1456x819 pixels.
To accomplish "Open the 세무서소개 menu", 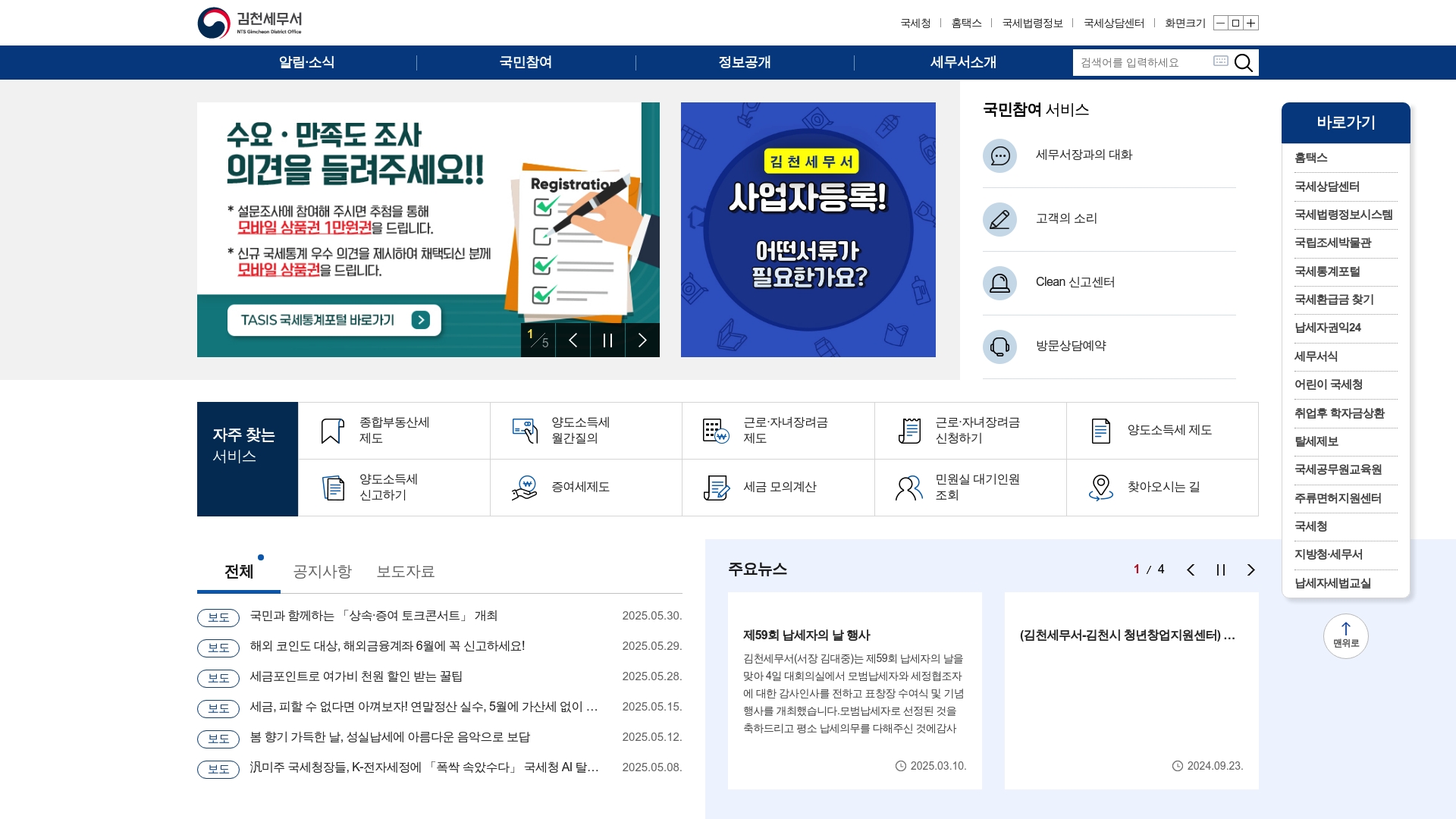I will (x=963, y=62).
